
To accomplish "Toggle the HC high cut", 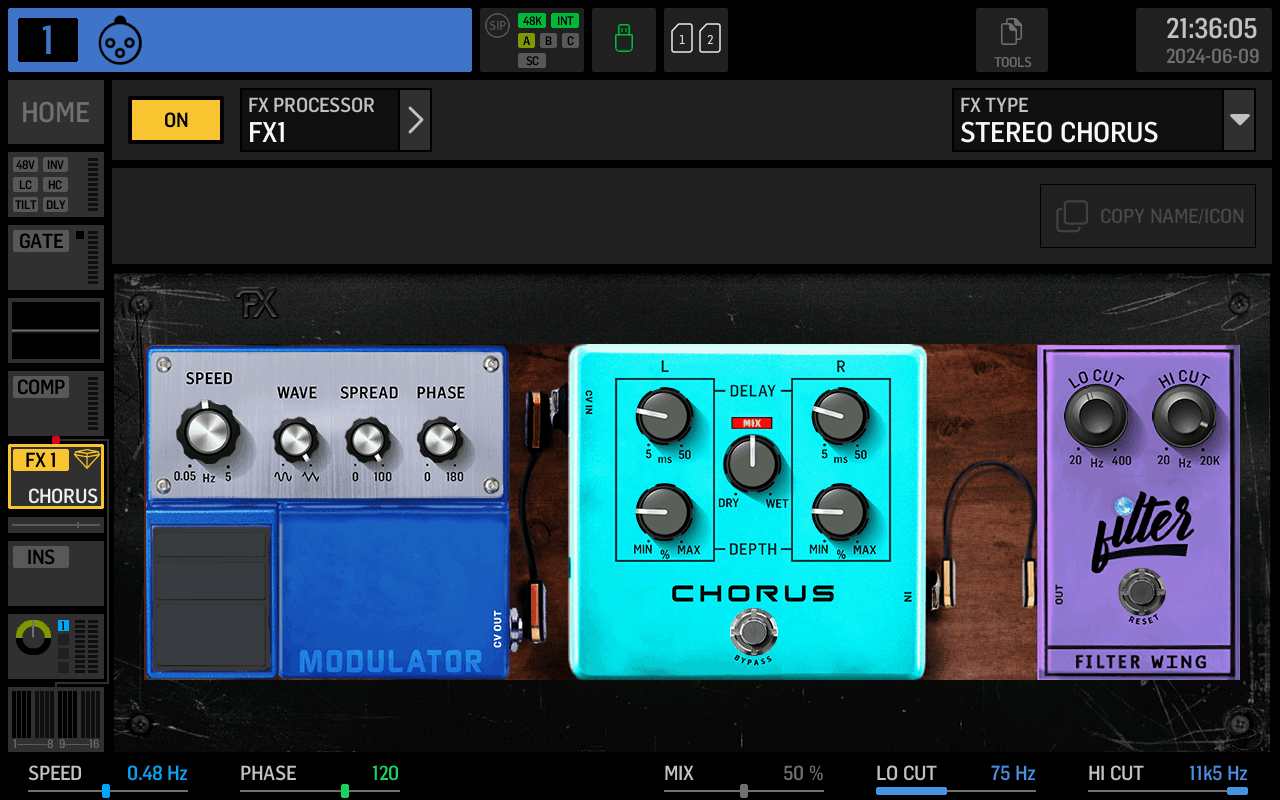I will [55, 185].
